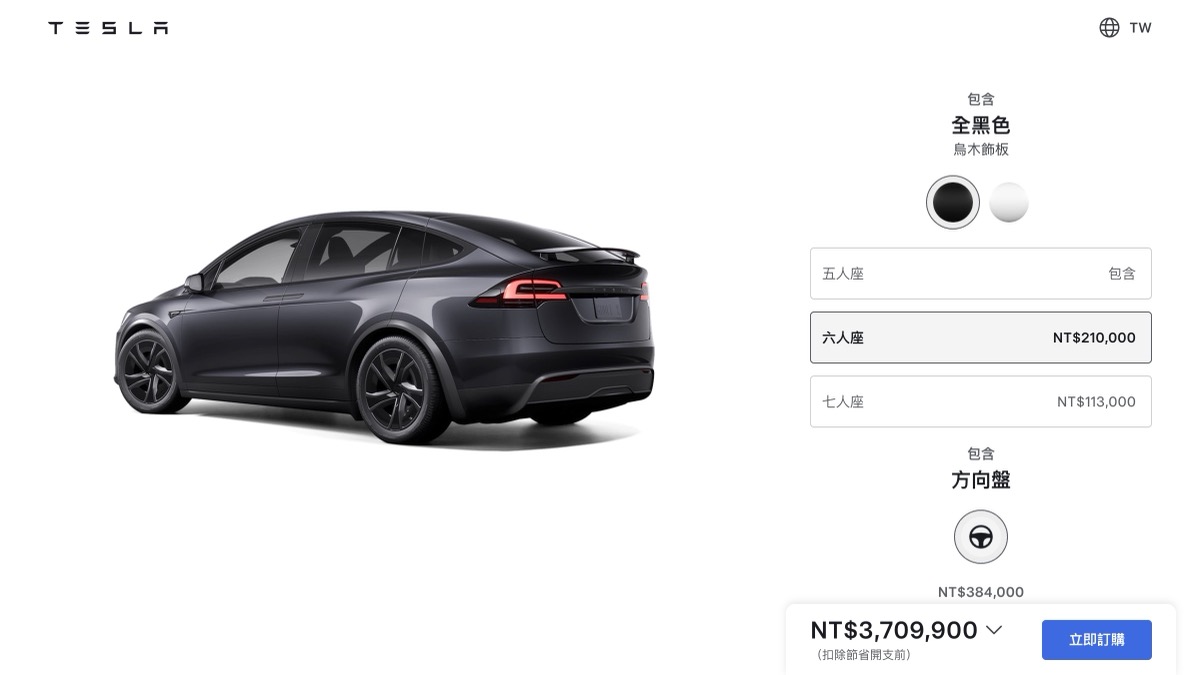This screenshot has height=675, width=1200.
Task: Click the Tesla logo
Action: click(x=108, y=28)
